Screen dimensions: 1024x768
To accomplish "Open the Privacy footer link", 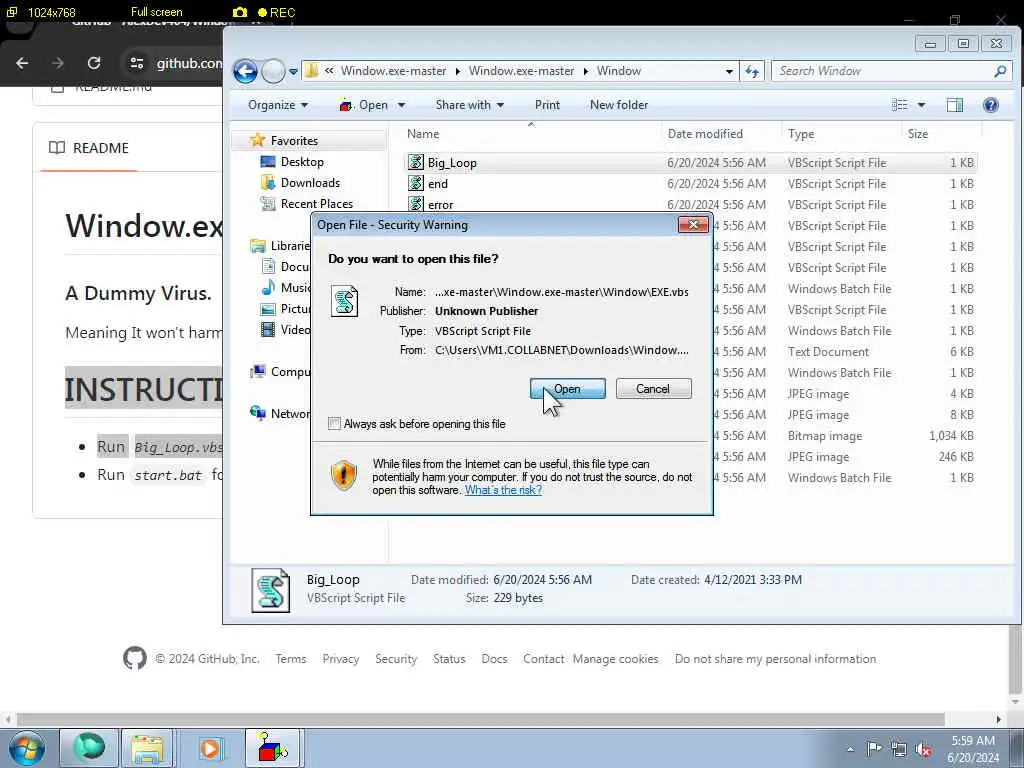I will coord(341,659).
